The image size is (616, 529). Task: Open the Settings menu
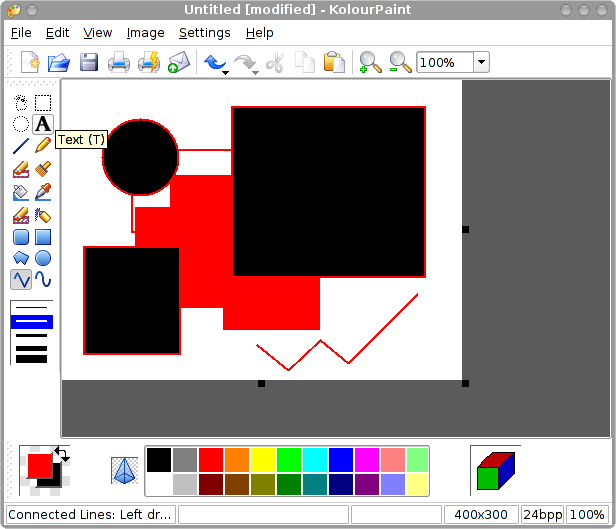204,33
